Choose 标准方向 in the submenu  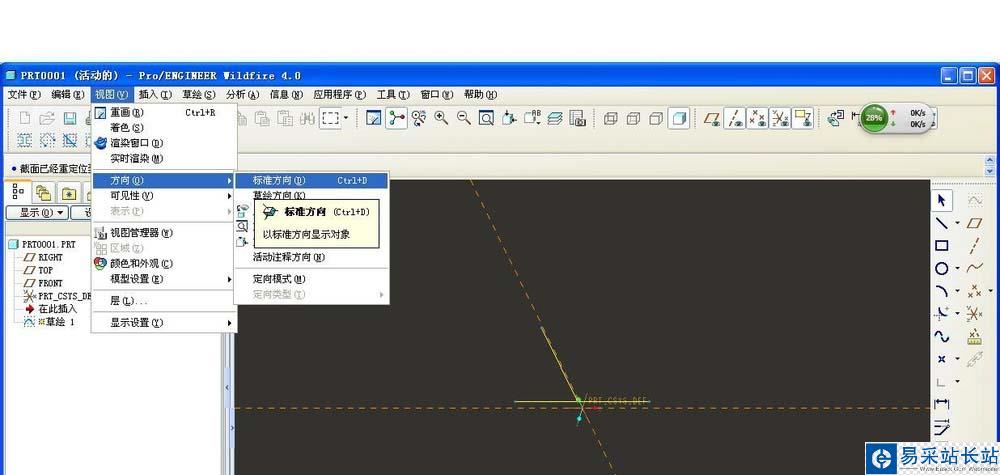tap(311, 180)
